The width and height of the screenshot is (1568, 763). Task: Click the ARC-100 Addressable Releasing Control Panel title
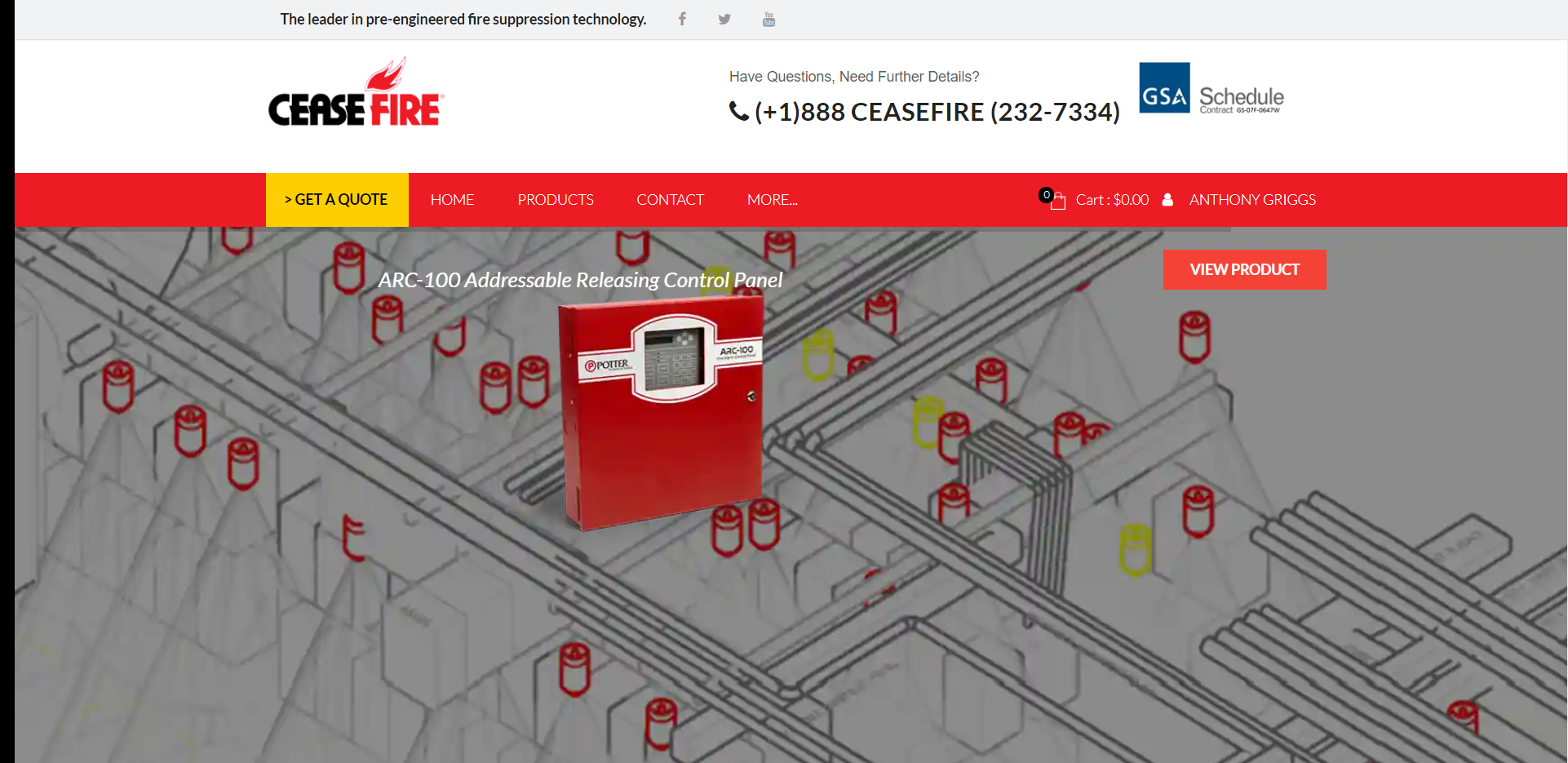pyautogui.click(x=579, y=280)
